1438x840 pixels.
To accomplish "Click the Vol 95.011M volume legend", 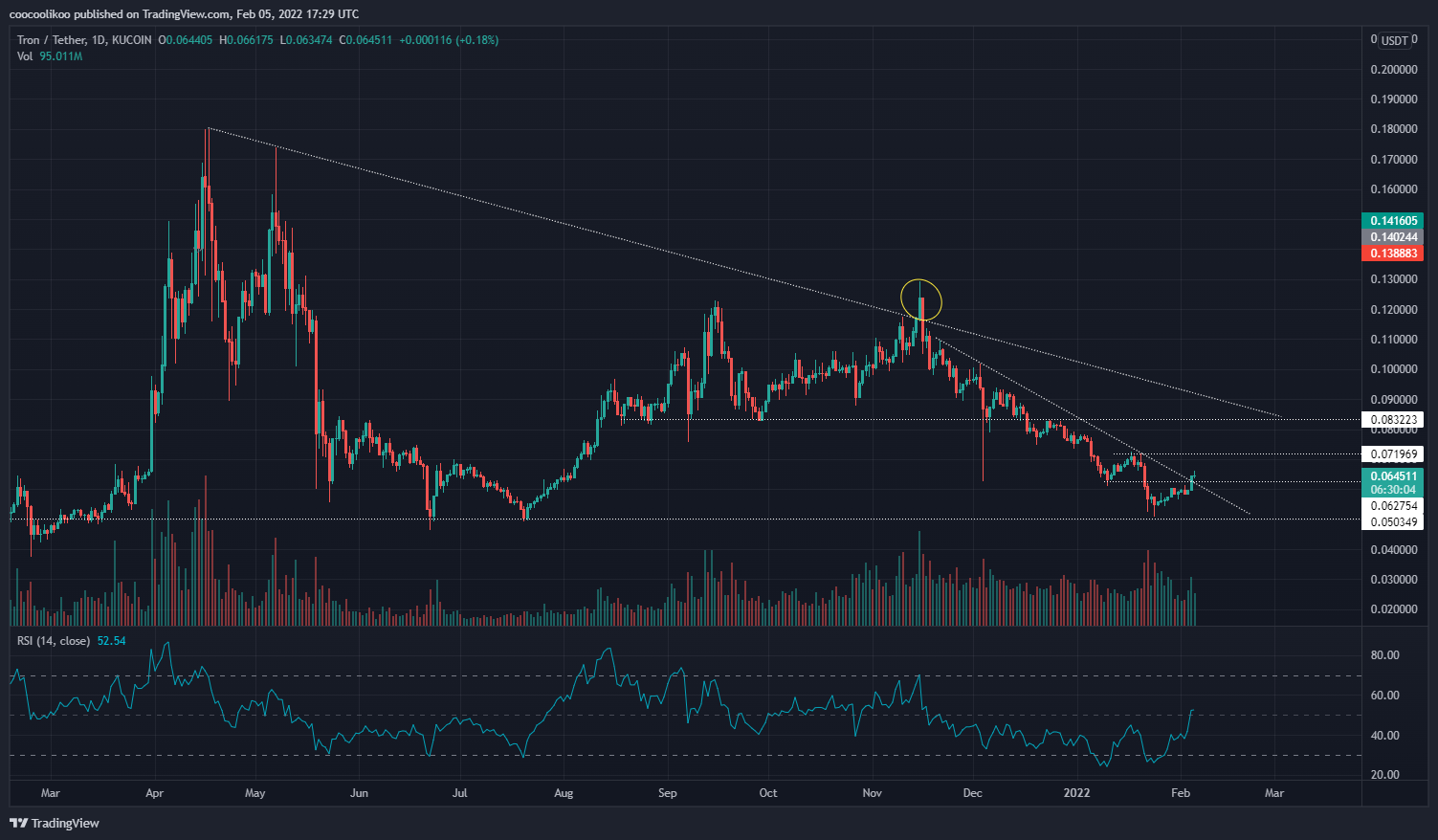I will (x=50, y=56).
